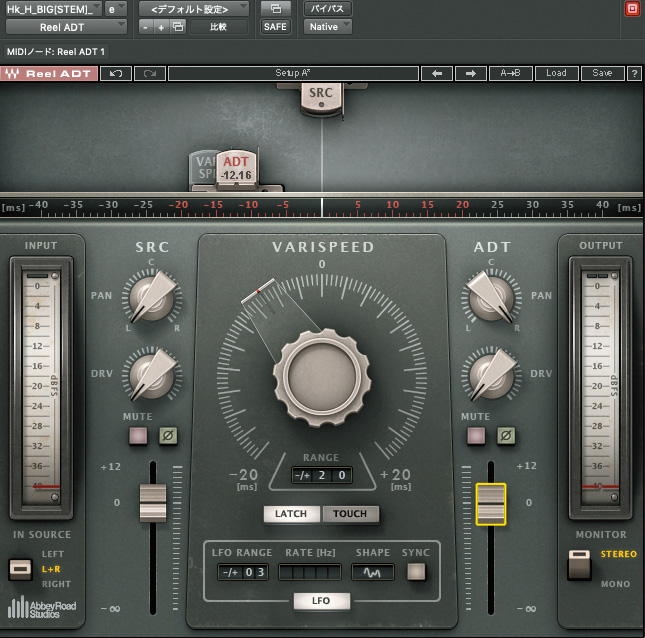
Task: Open the Hk_H_BIG[STEM] track selector dropdown
Action: point(53,9)
